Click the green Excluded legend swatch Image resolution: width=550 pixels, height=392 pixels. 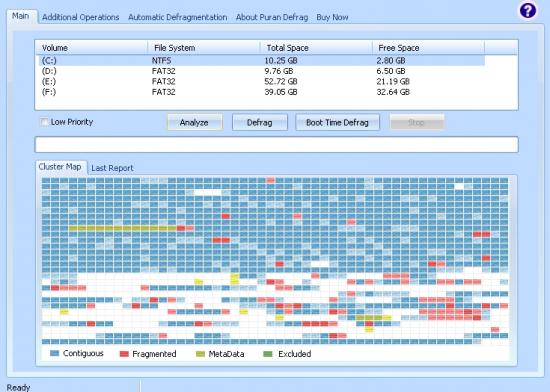tap(268, 354)
